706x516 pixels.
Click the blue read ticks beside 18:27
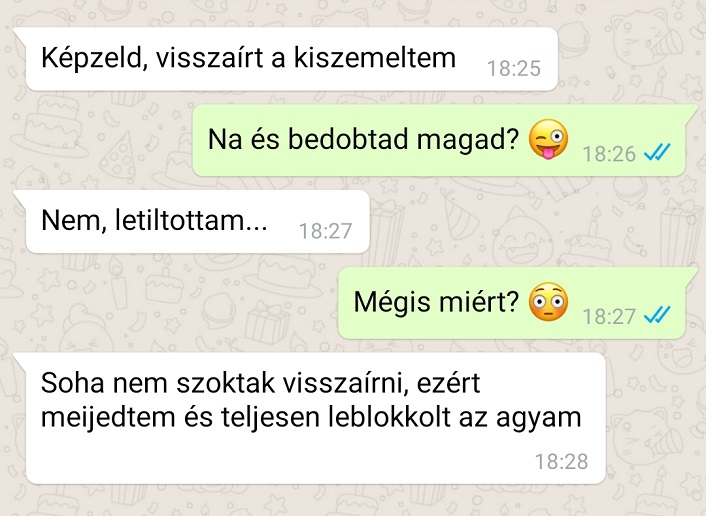(657, 315)
